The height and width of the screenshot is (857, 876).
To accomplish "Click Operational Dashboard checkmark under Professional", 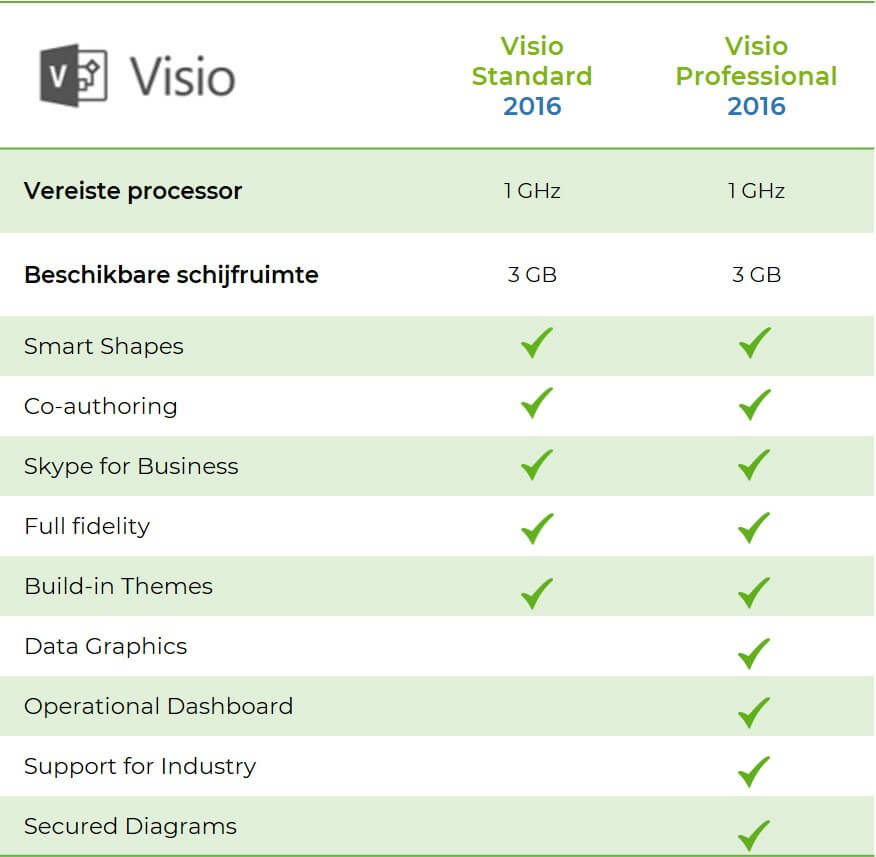I will (755, 712).
